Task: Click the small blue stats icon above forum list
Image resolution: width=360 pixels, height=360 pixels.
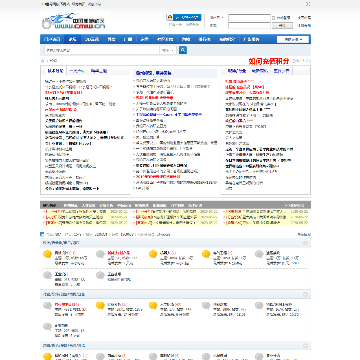Action: [x=42, y=234]
